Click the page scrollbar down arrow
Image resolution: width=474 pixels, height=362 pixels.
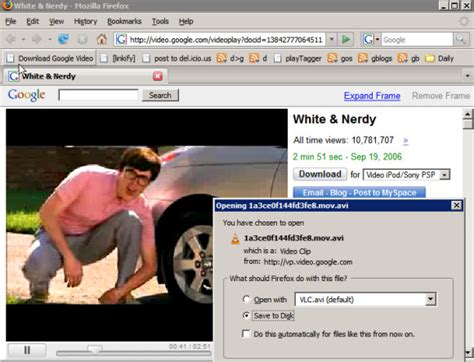[x=468, y=353]
